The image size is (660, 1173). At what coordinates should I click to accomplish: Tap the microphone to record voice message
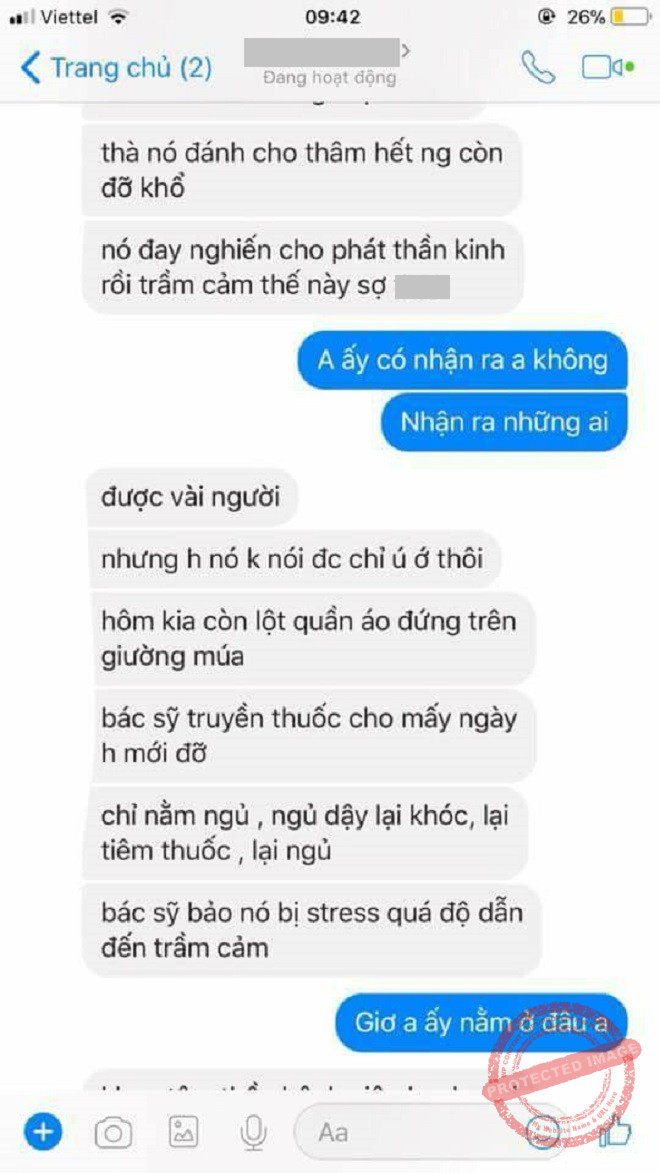[x=254, y=1131]
